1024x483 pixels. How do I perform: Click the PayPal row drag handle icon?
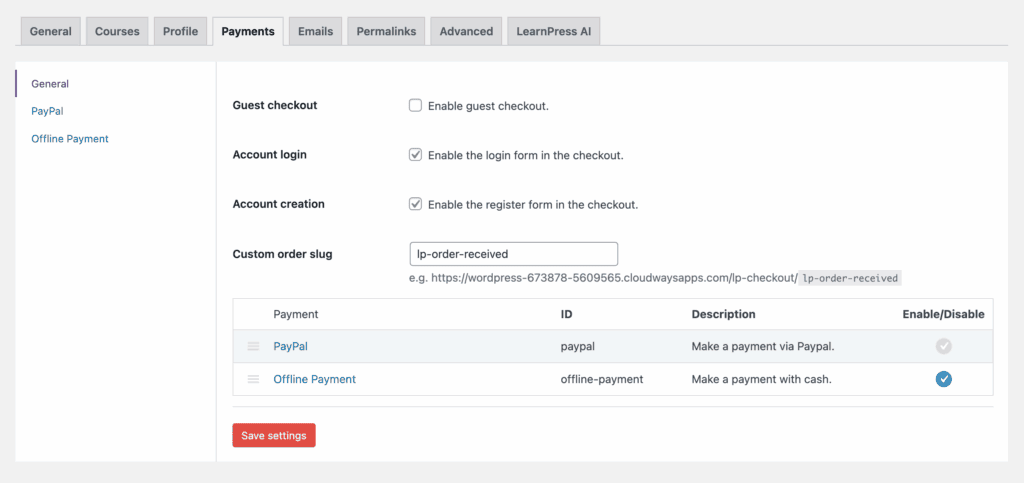[253, 347]
